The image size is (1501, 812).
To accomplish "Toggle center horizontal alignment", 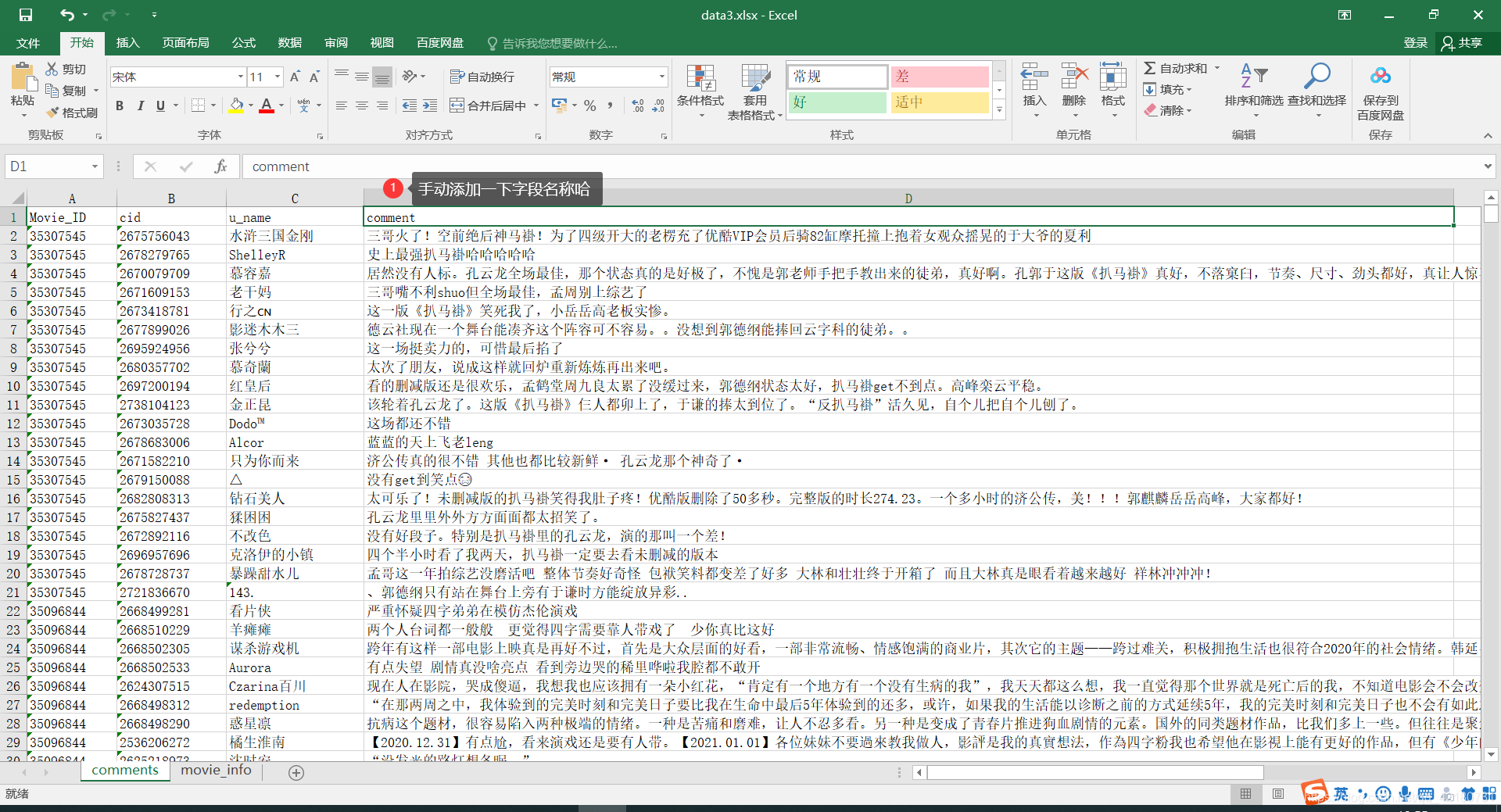I will point(361,106).
